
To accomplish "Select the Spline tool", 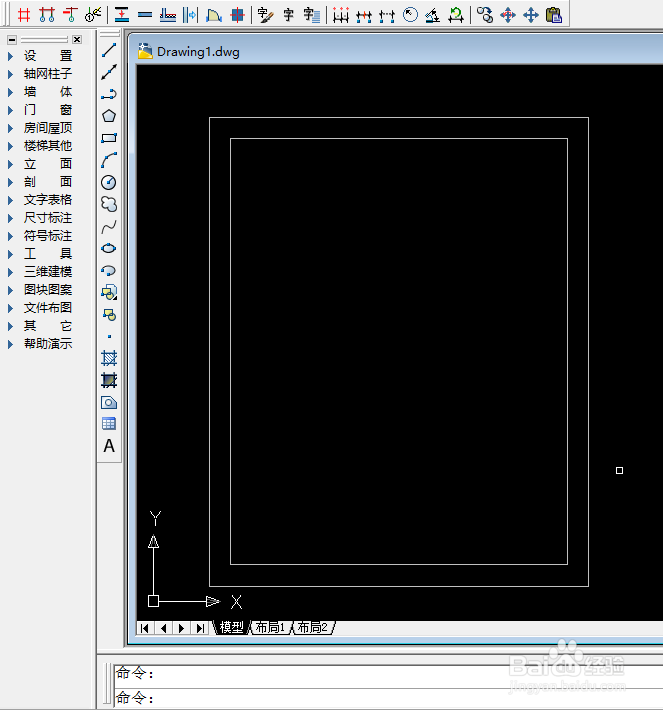I will (x=109, y=226).
